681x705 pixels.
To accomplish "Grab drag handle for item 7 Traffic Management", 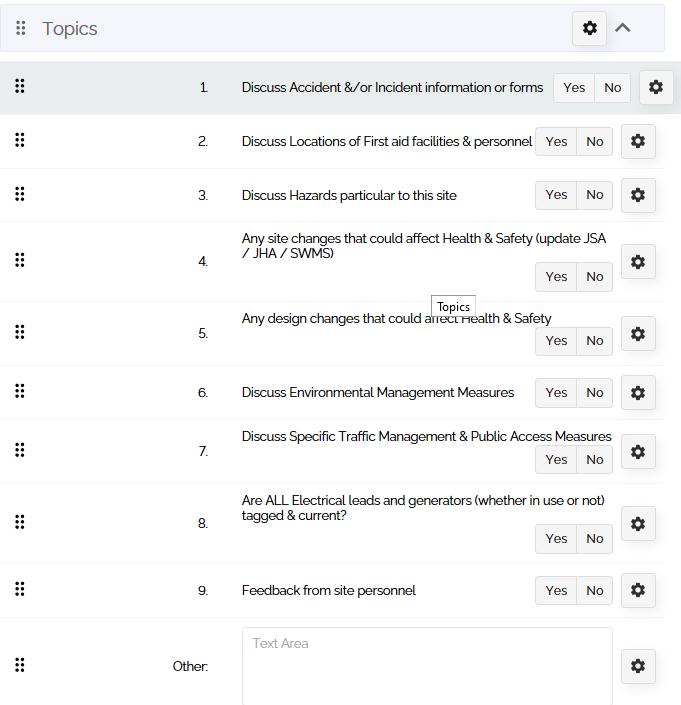I will click(20, 450).
